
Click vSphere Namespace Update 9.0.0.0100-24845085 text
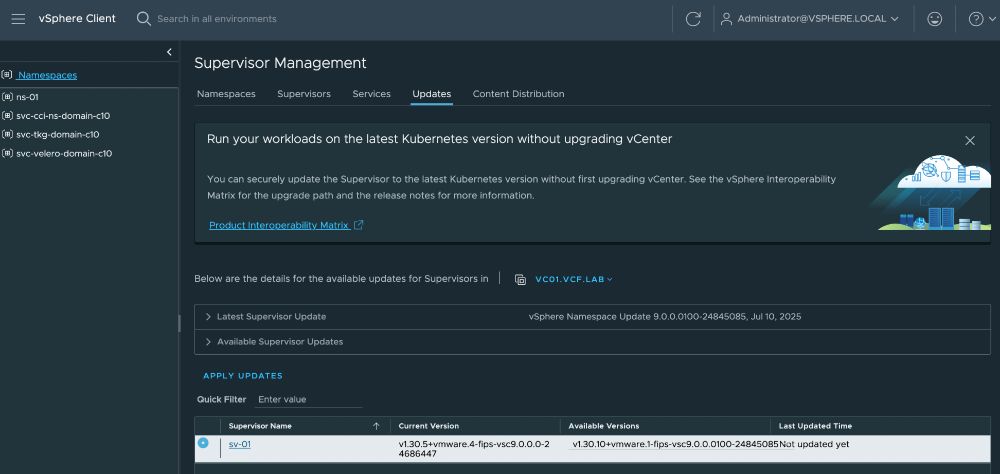pyautogui.click(x=665, y=316)
